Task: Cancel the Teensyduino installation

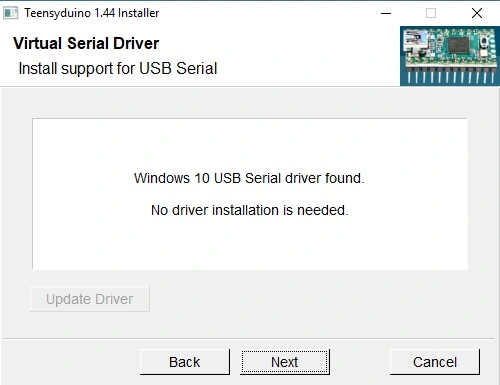Action: pos(435,362)
